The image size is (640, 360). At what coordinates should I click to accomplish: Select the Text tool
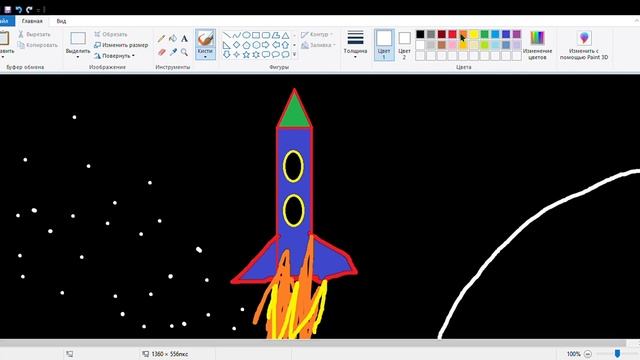coord(184,39)
